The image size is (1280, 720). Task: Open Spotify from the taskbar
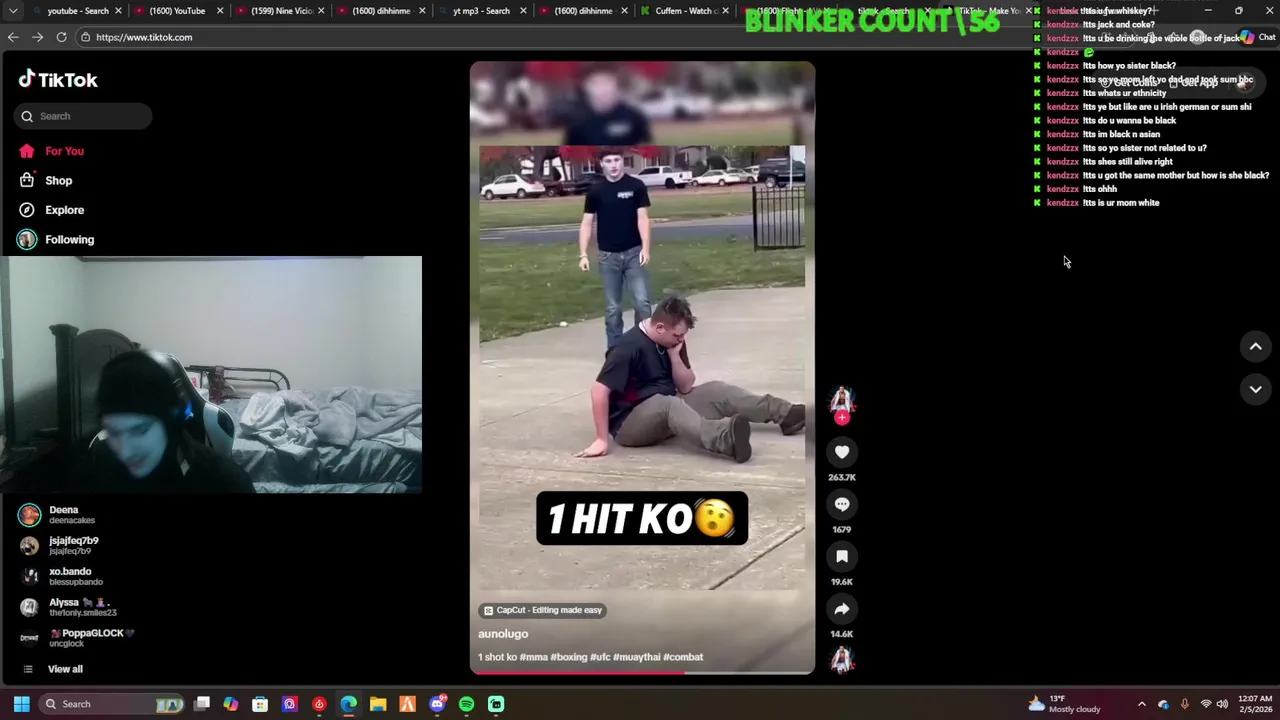(x=466, y=704)
